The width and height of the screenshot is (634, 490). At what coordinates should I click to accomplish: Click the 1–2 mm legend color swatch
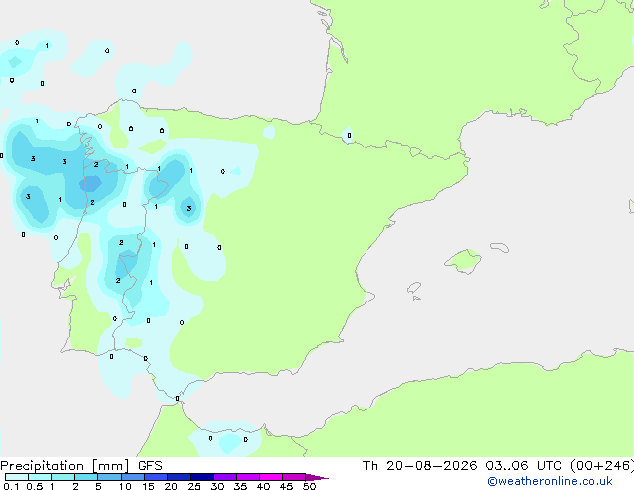63,477
